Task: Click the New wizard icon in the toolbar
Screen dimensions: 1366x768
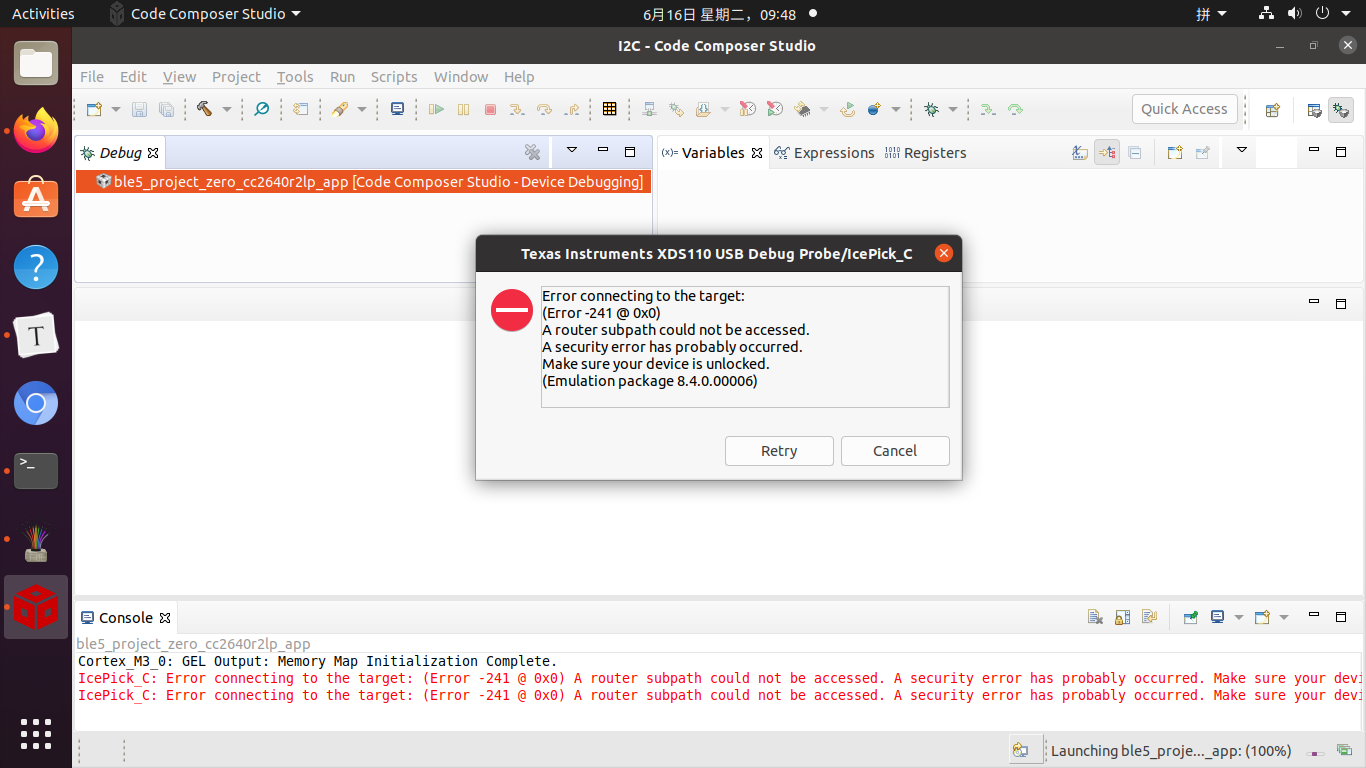Action: click(94, 109)
